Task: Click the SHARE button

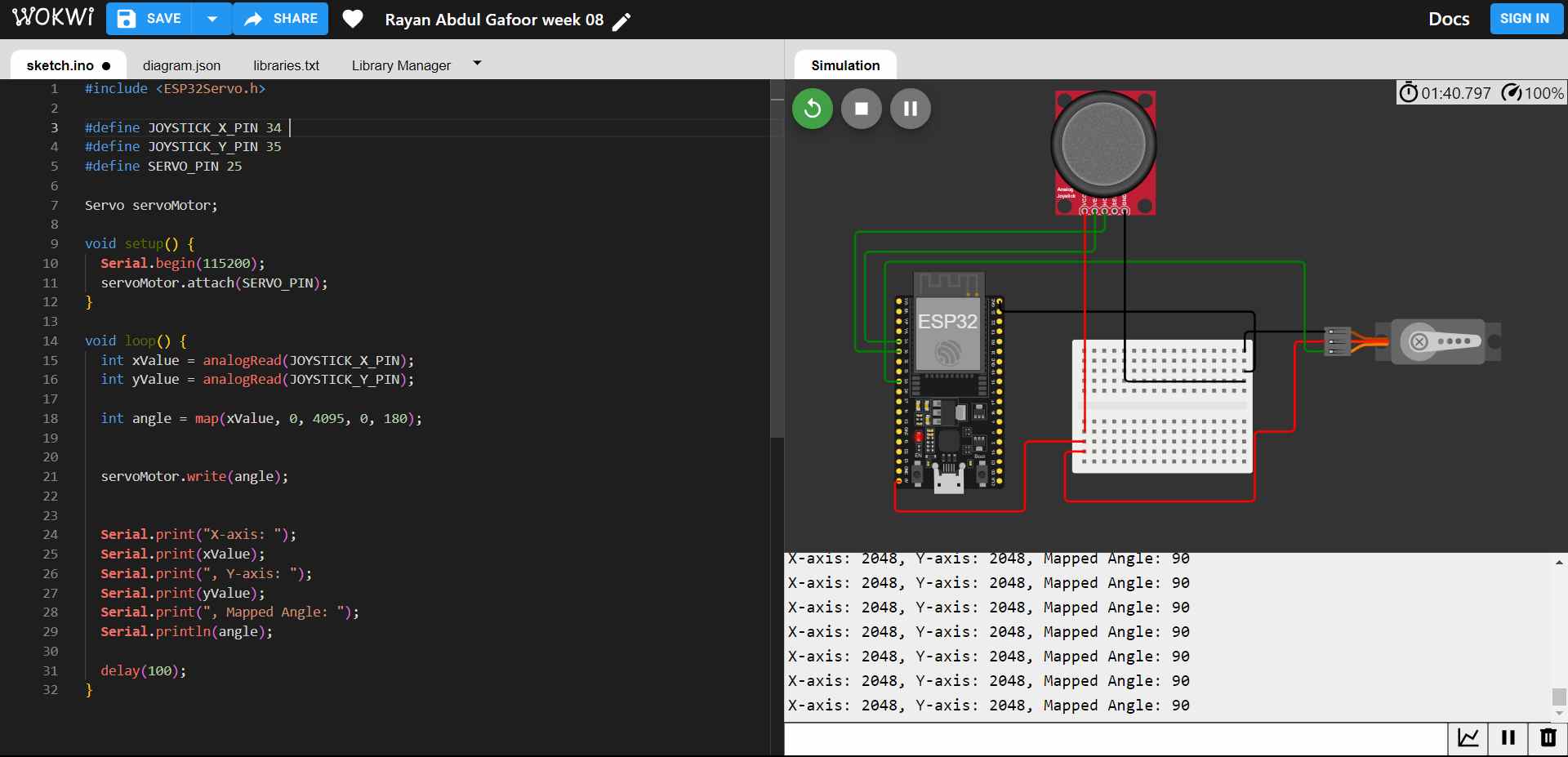Action: [x=281, y=19]
